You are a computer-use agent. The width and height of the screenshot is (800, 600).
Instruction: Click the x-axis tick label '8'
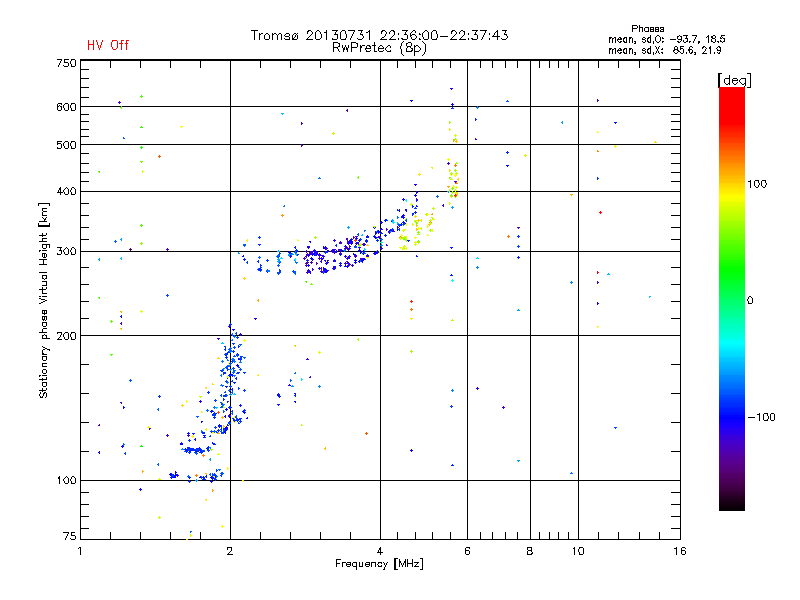pyautogui.click(x=530, y=551)
